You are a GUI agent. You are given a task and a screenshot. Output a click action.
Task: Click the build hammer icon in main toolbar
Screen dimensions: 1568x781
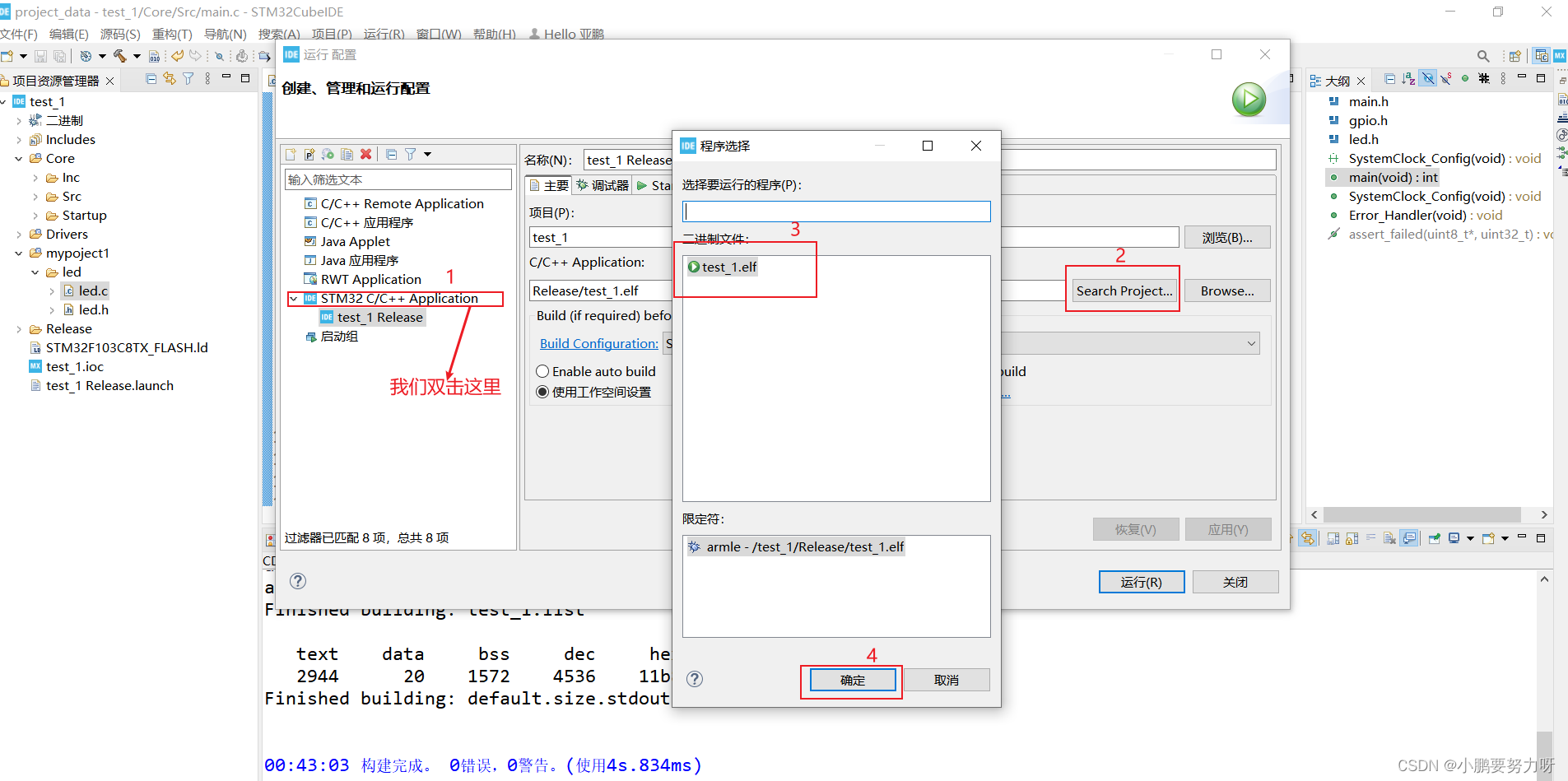pos(120,56)
